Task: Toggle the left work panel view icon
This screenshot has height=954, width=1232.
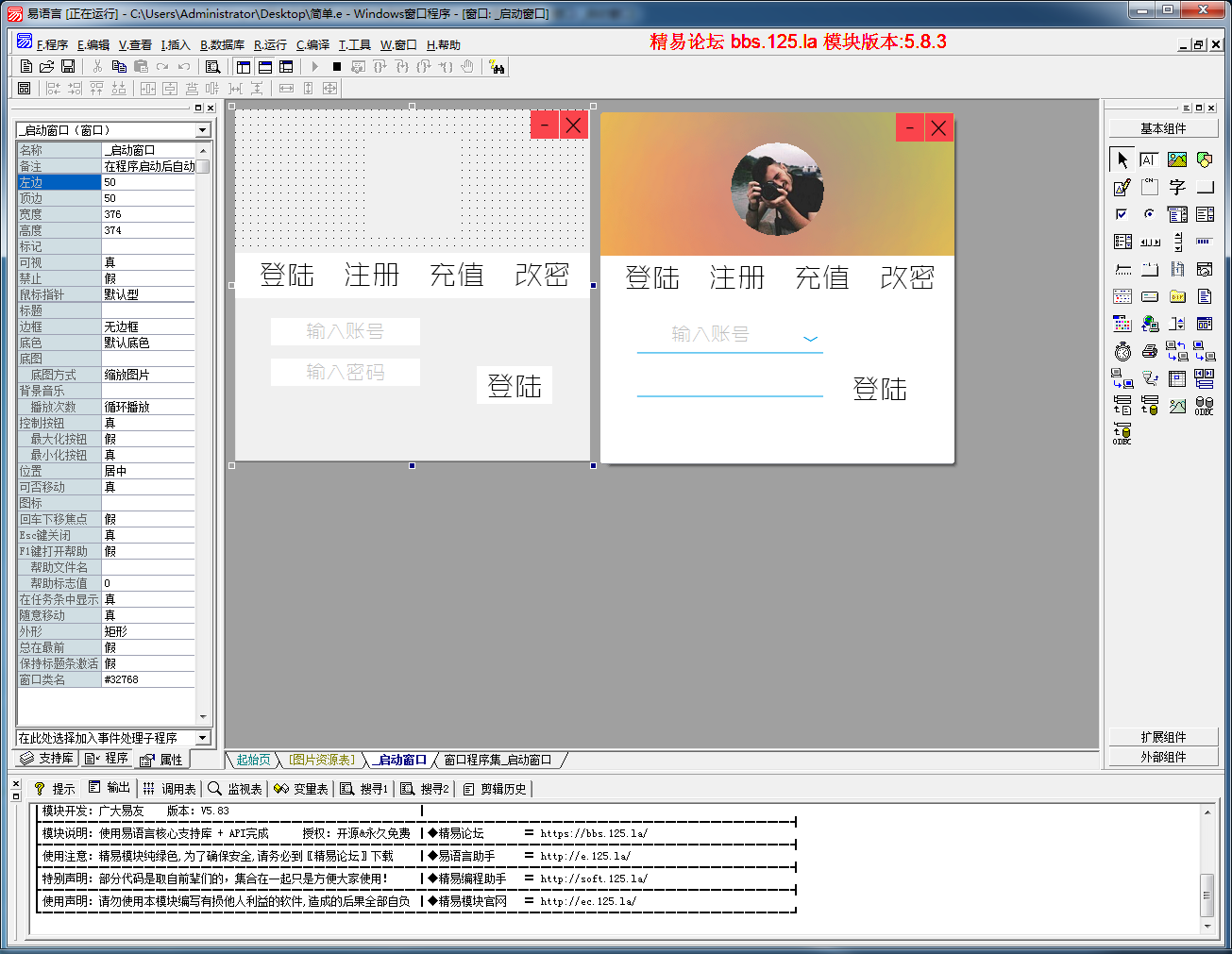Action: pos(244,66)
